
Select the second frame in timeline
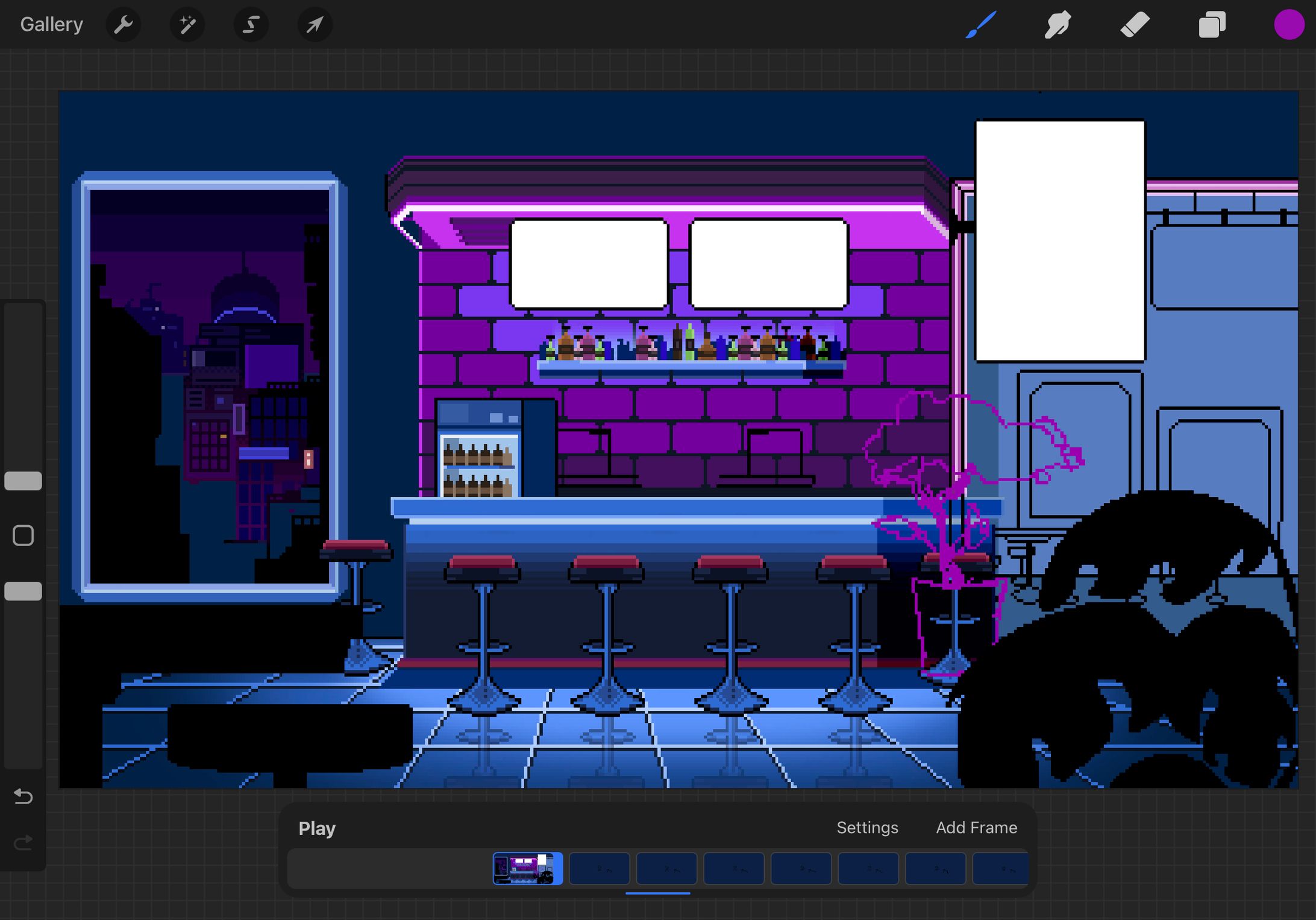599,869
